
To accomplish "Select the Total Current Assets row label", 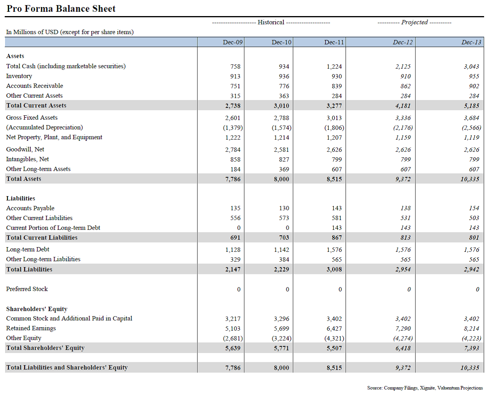I will [x=36, y=105].
